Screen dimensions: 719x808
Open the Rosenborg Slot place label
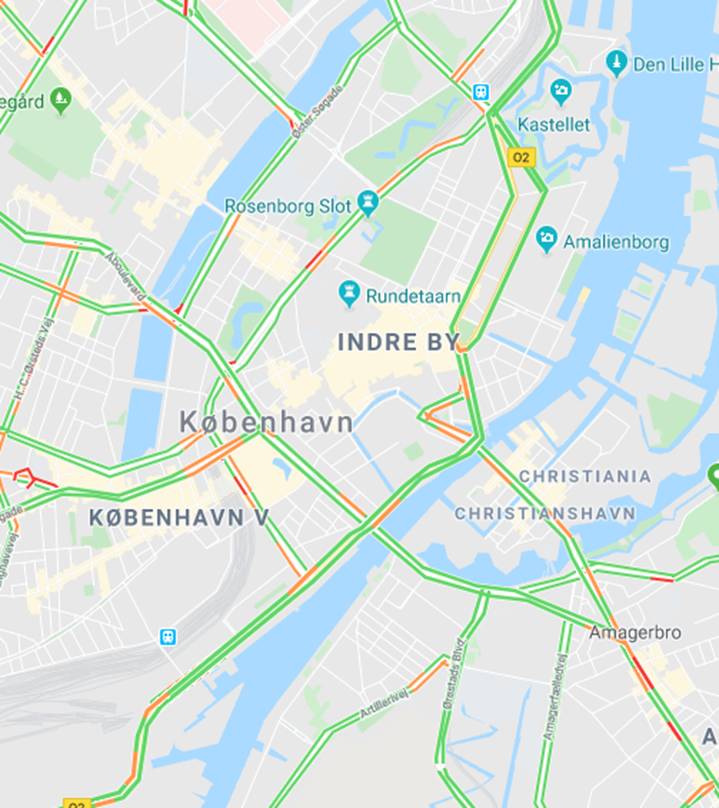[x=288, y=206]
